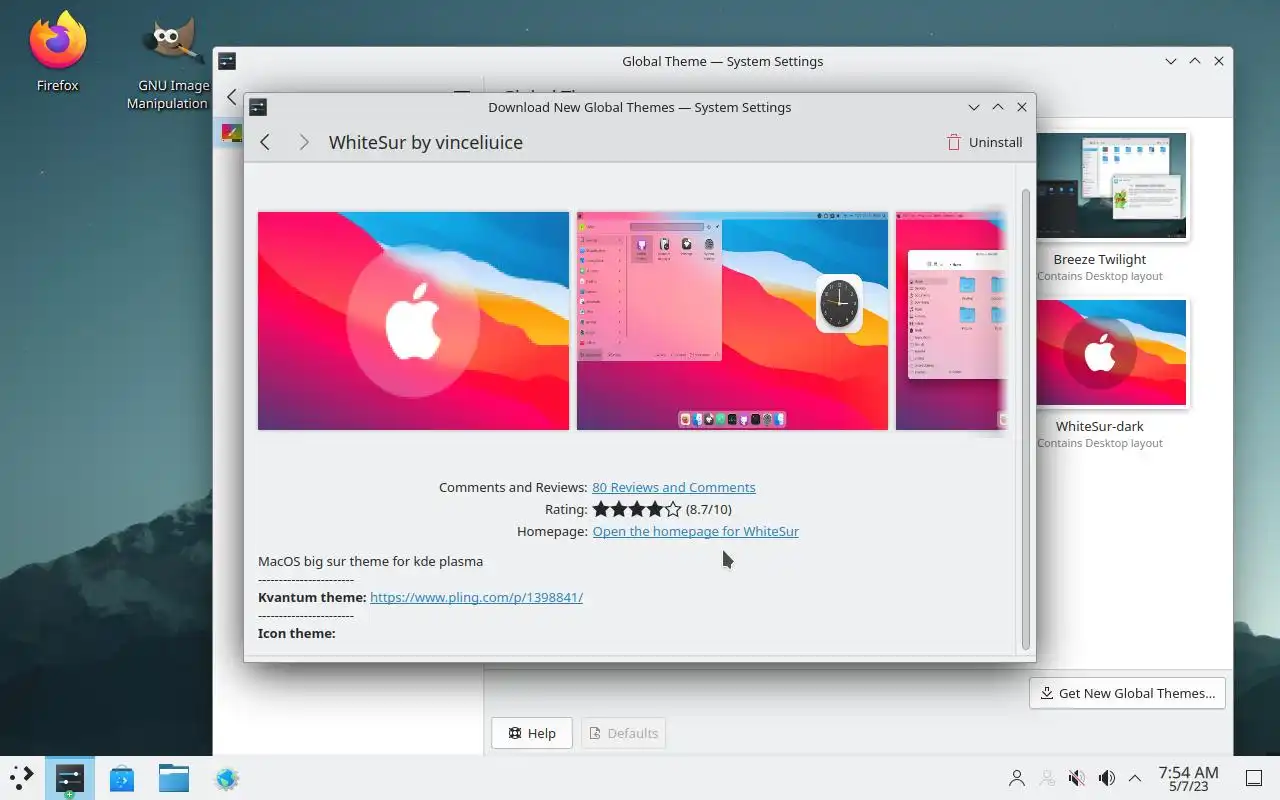The width and height of the screenshot is (1280, 800).
Task: Select the WhiteSur-dark global theme
Action: coord(1099,375)
